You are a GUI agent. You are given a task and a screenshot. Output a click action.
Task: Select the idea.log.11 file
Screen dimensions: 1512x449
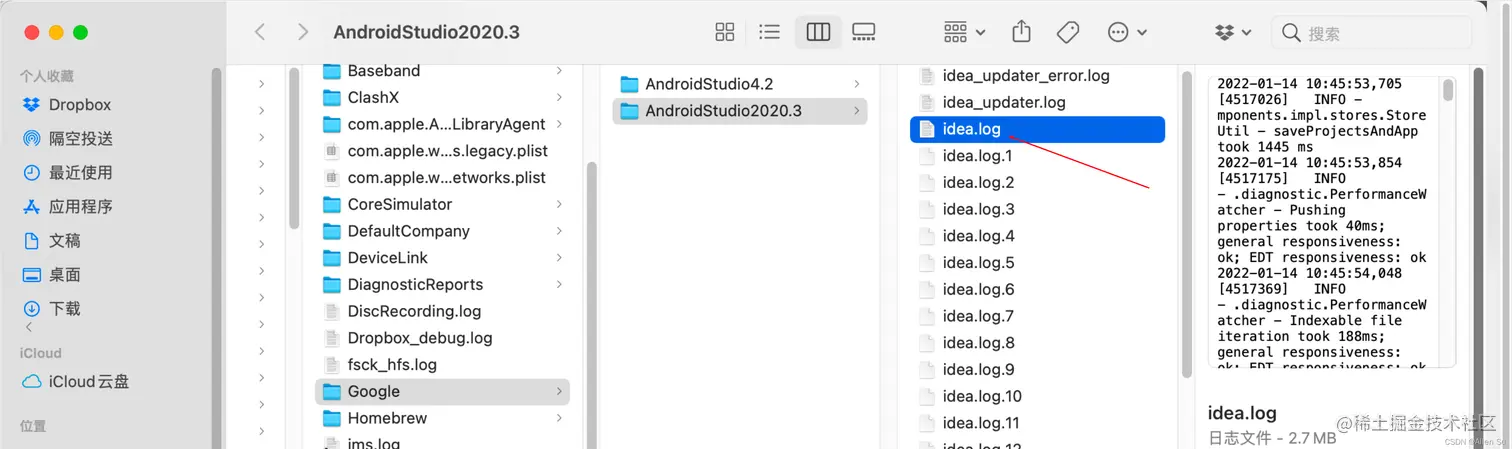click(1037, 423)
